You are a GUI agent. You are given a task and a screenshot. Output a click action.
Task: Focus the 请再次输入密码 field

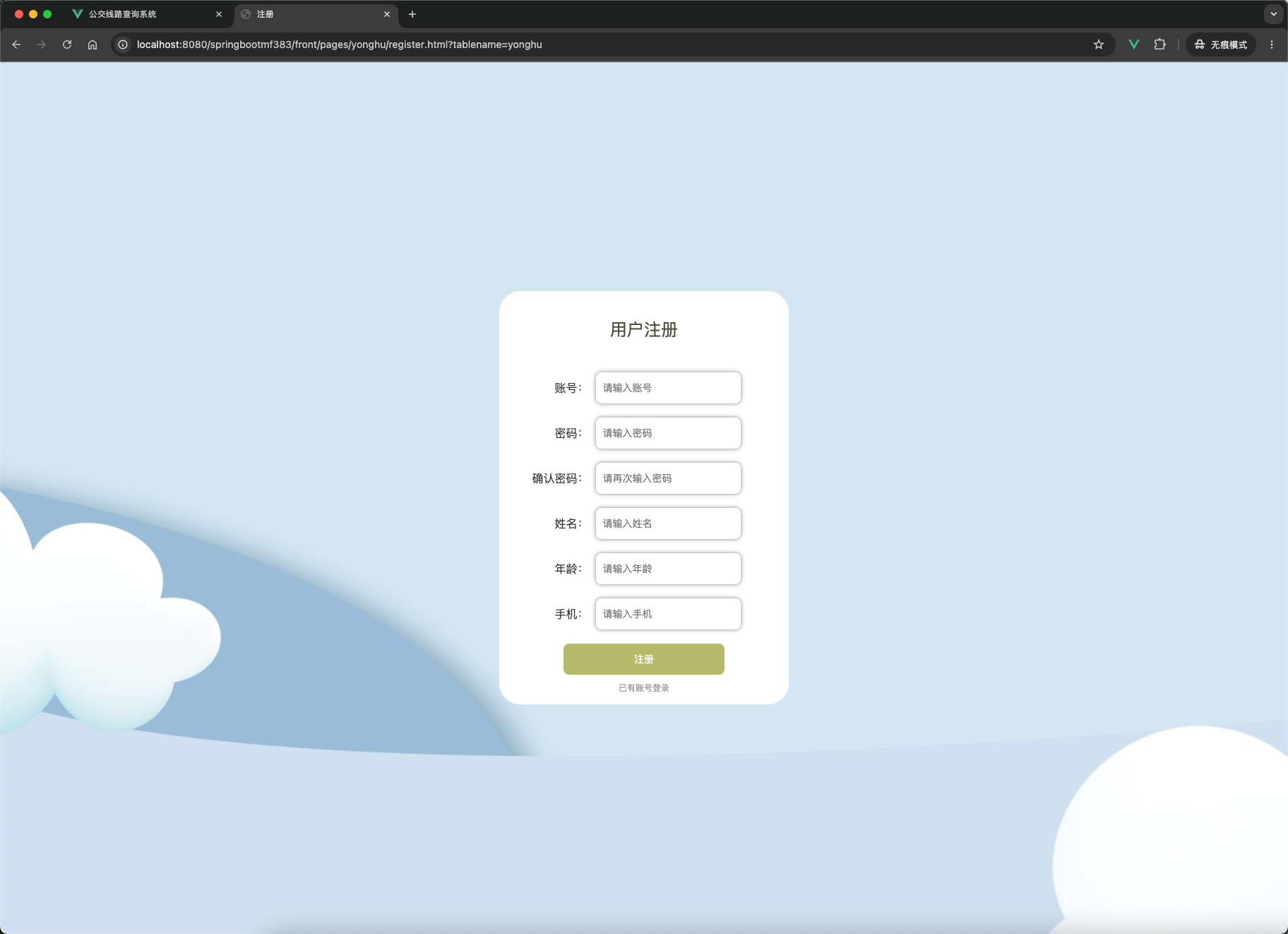click(x=668, y=478)
